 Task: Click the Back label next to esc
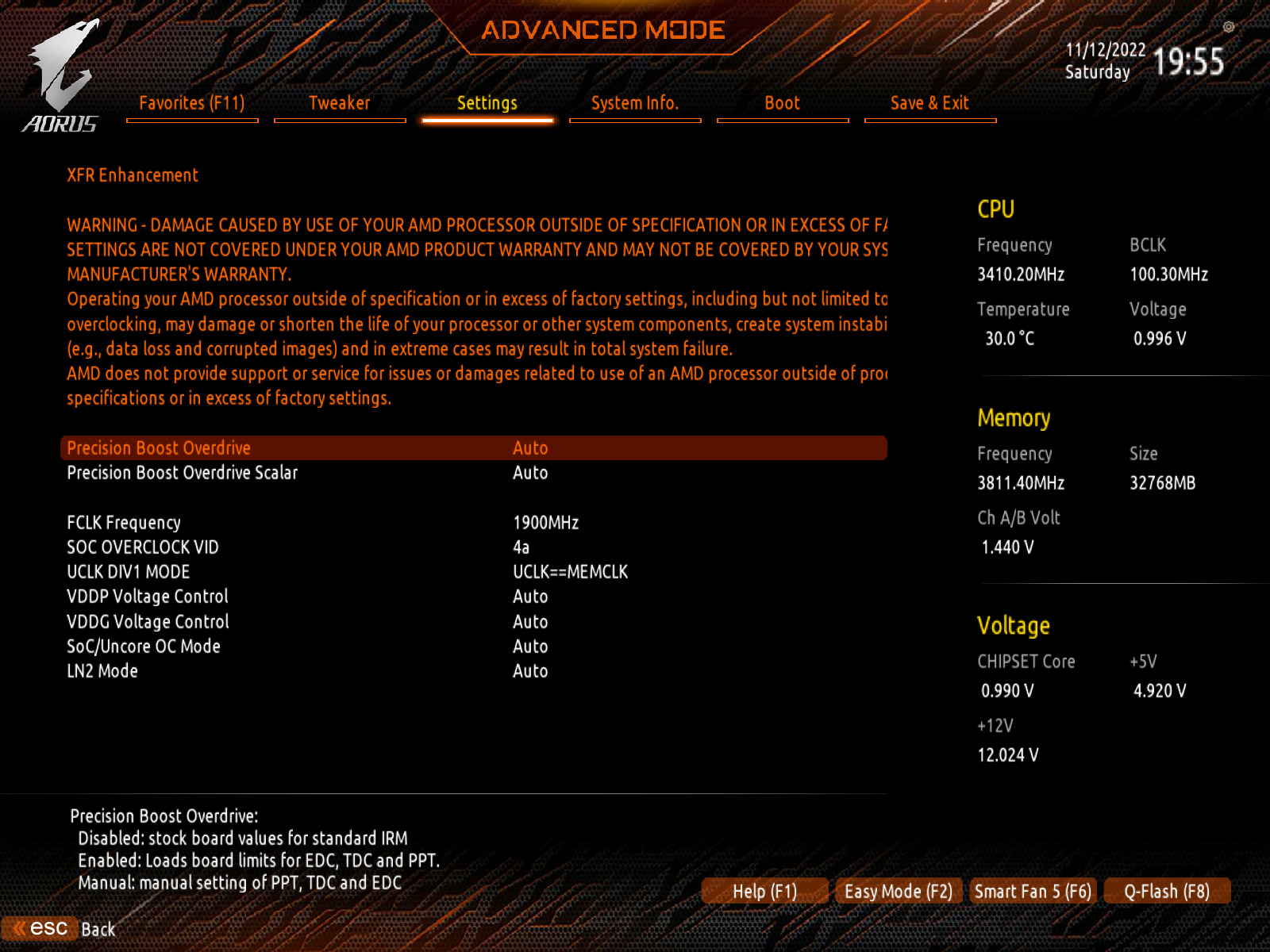pos(98,930)
